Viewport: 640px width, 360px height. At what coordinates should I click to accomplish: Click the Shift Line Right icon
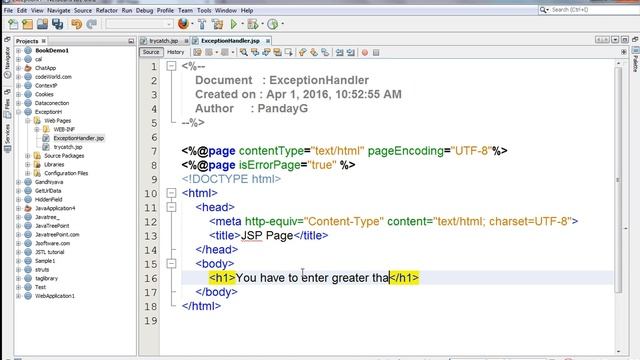click(x=351, y=52)
